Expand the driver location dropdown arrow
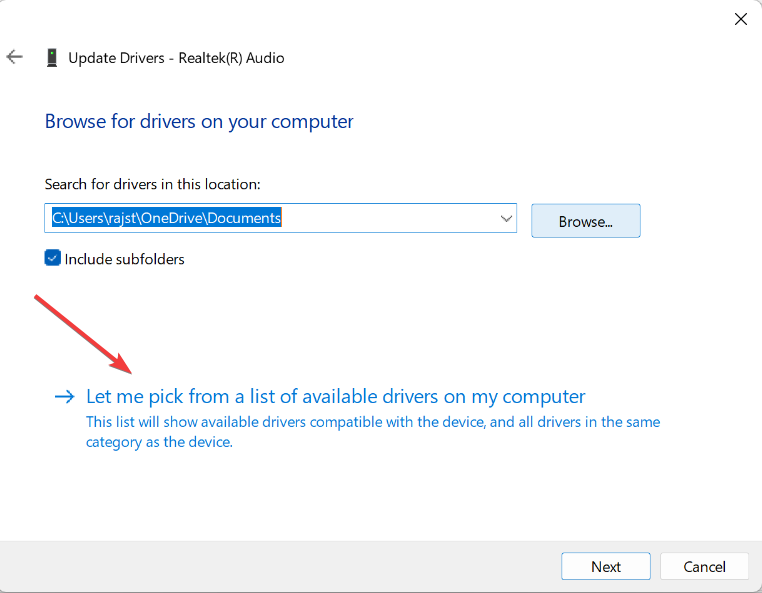Viewport: 762px width, 593px height. pos(505,218)
